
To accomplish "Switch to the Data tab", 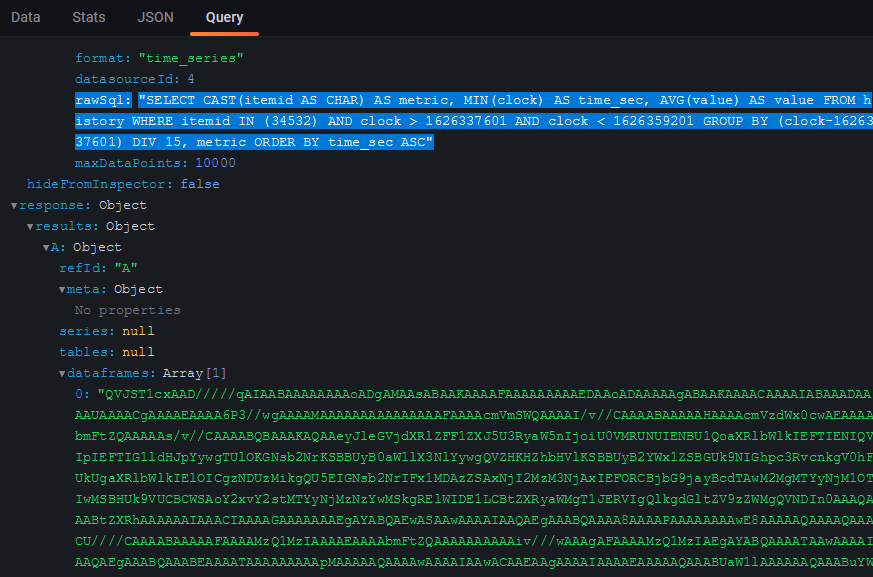I will [x=25, y=16].
